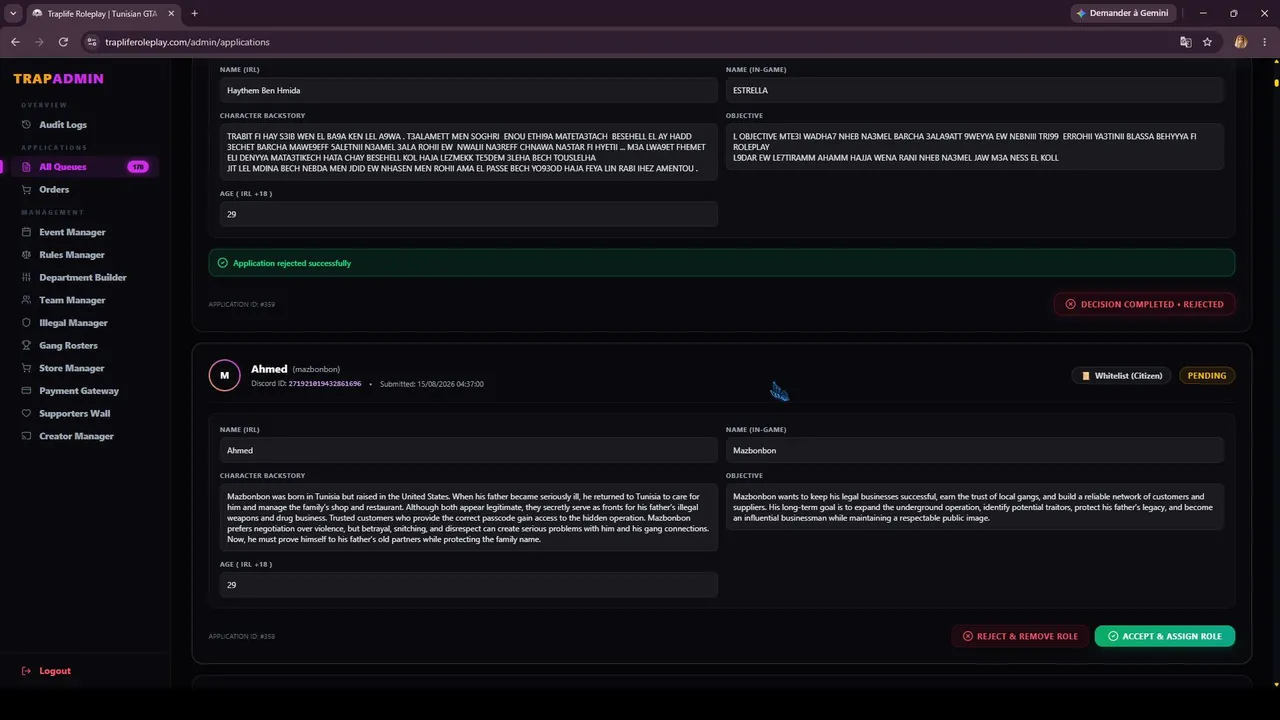Click Ahmed's avatar circle with letter M
Viewport: 1280px width, 720px height.
click(225, 376)
